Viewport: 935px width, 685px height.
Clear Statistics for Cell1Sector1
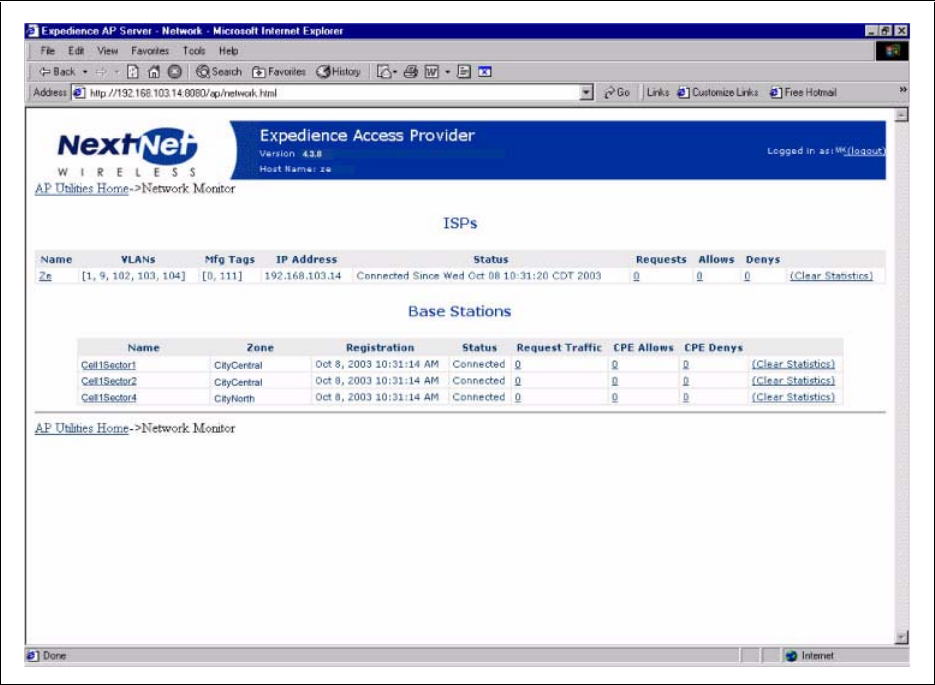[793, 364]
